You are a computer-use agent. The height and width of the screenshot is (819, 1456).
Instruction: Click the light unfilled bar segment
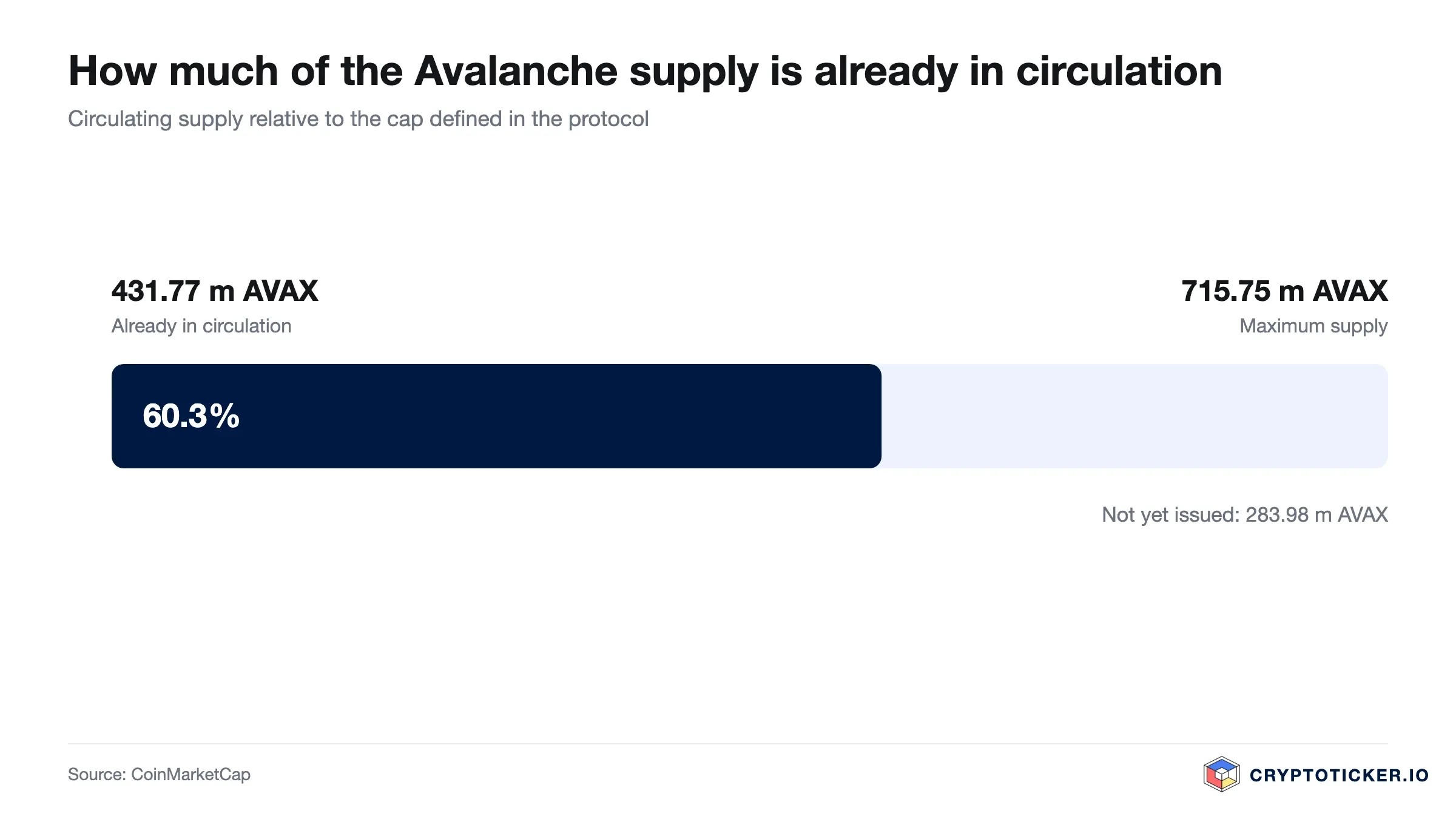[x=1134, y=416]
